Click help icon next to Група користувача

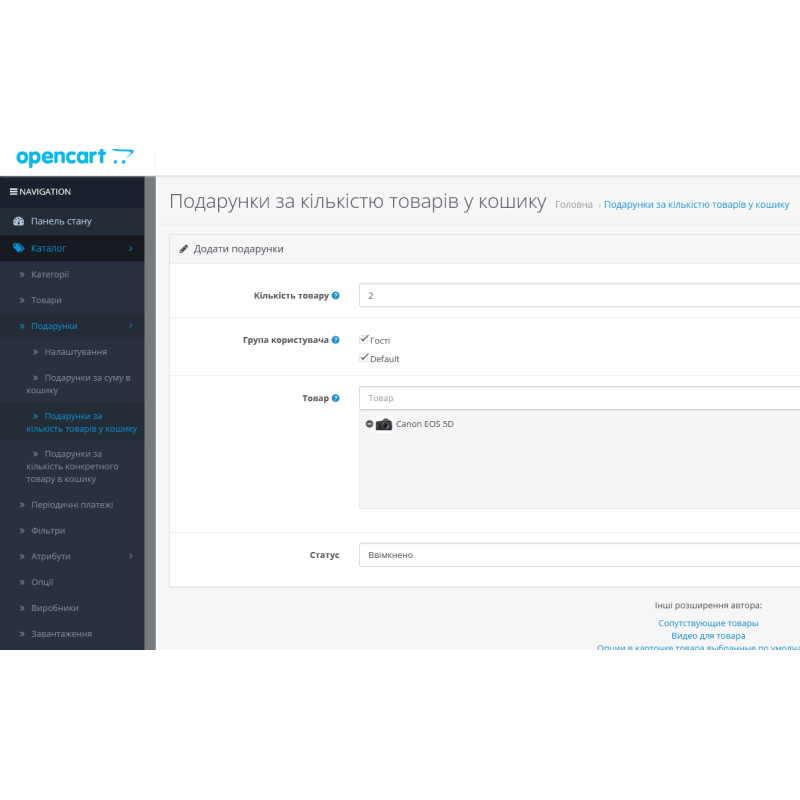[336, 340]
